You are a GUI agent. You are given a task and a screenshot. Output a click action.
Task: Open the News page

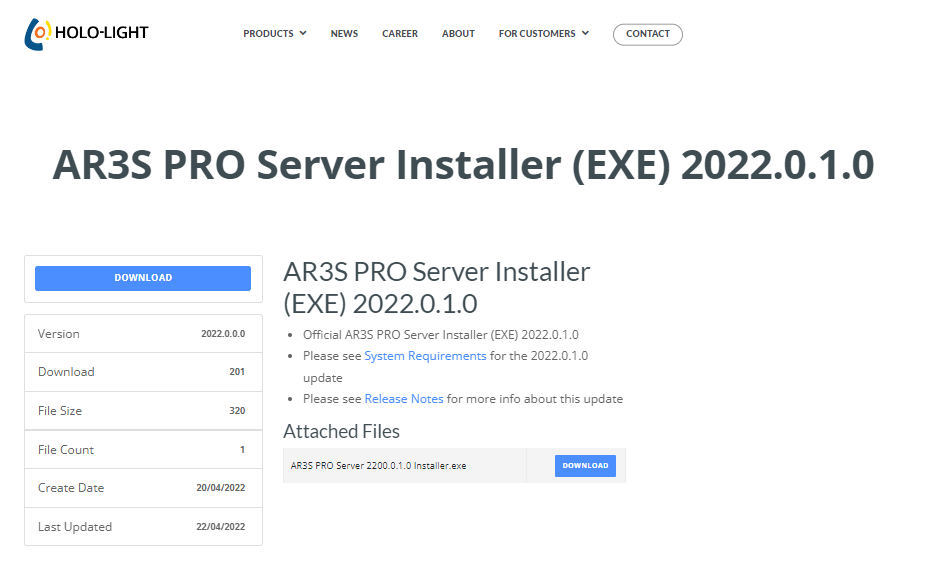344,34
